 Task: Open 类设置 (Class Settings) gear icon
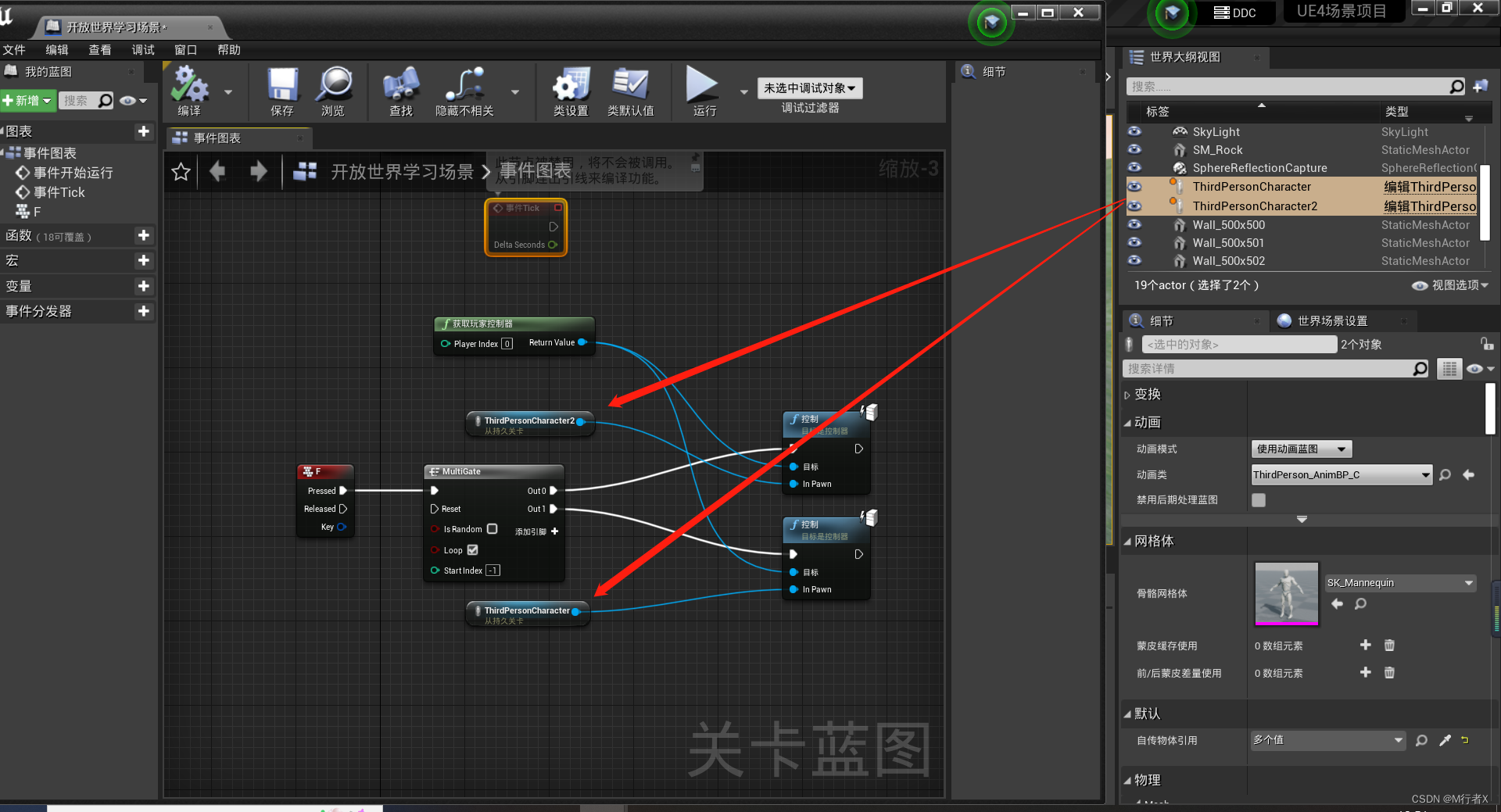tap(571, 84)
